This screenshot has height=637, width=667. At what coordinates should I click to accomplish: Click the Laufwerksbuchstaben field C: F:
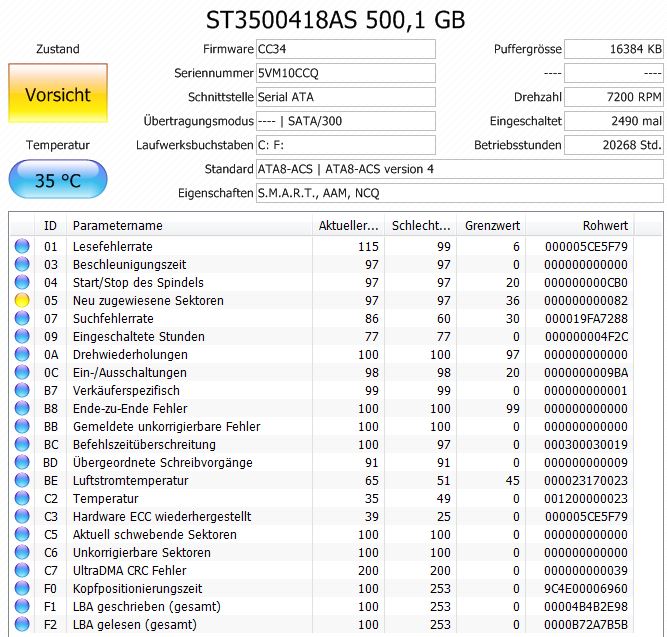pyautogui.click(x=345, y=145)
